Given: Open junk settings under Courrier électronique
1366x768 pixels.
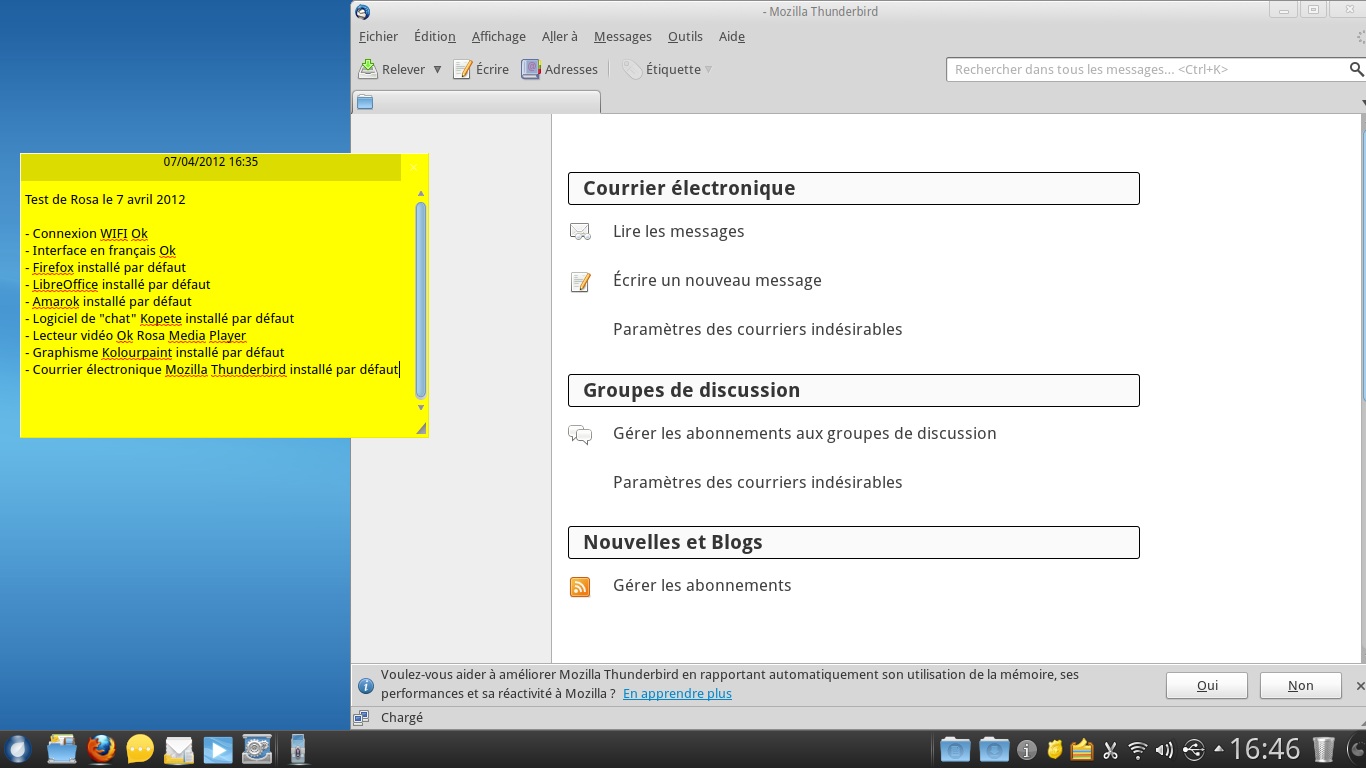Looking at the screenshot, I should [x=758, y=329].
